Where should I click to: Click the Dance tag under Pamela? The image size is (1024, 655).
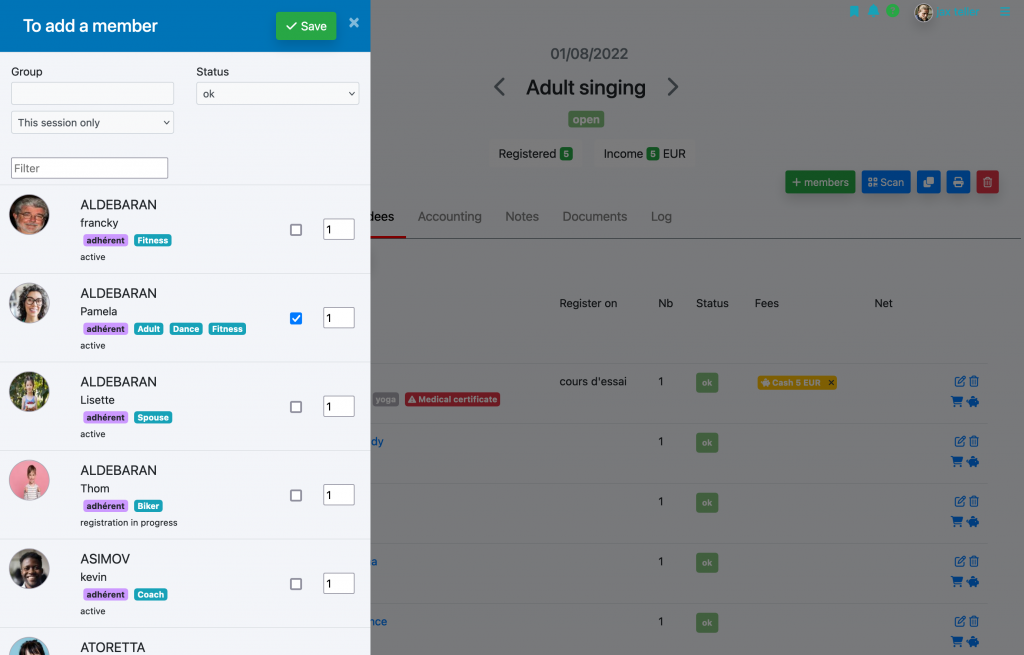click(x=186, y=328)
